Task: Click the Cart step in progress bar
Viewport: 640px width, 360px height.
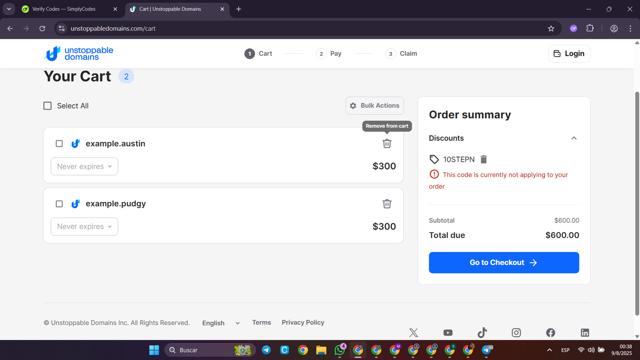Action: 258,53
